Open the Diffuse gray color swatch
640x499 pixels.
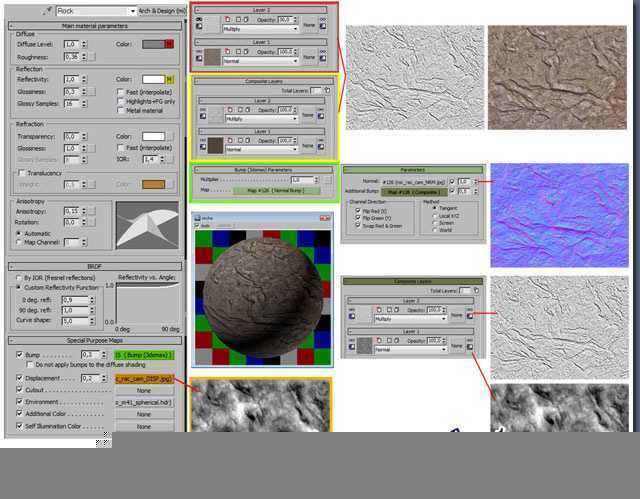click(x=153, y=44)
